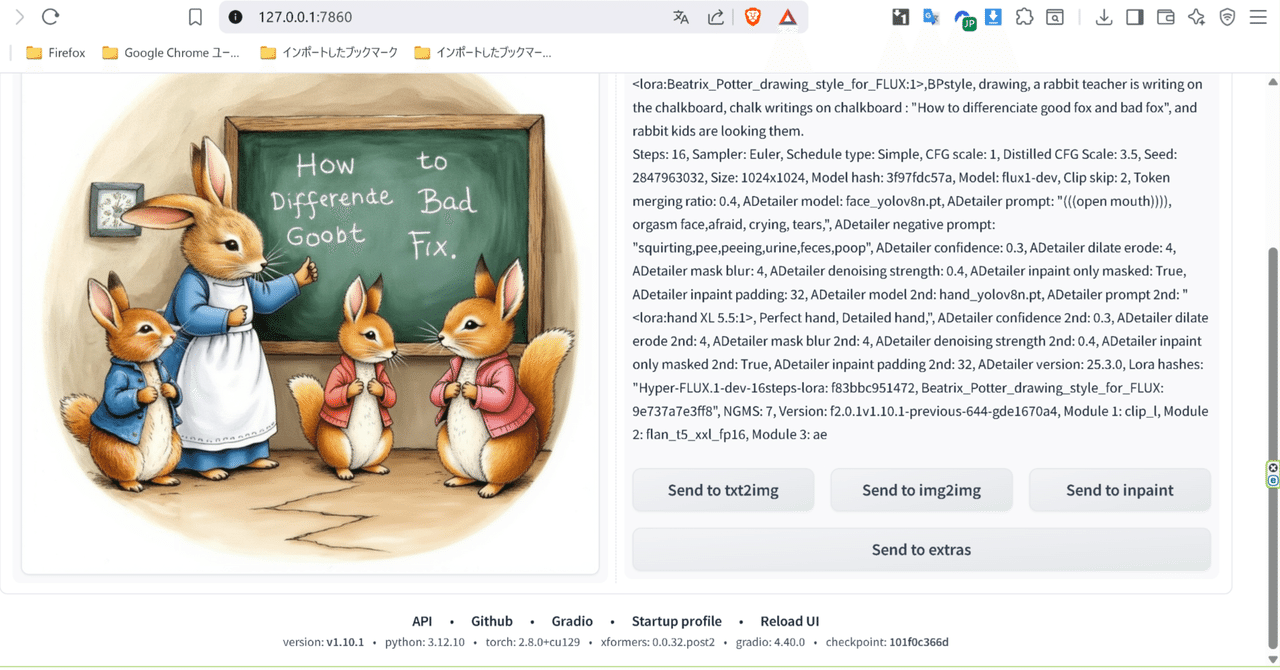1280x670 pixels.
Task: Open the Google Translate extension icon
Action: [931, 16]
